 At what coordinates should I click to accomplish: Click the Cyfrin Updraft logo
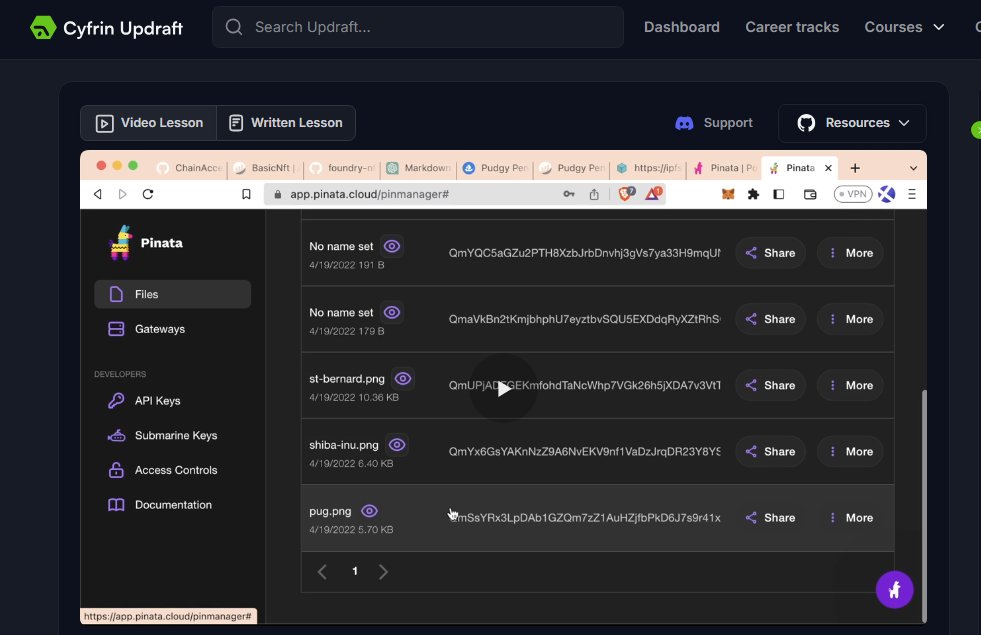[x=106, y=28]
